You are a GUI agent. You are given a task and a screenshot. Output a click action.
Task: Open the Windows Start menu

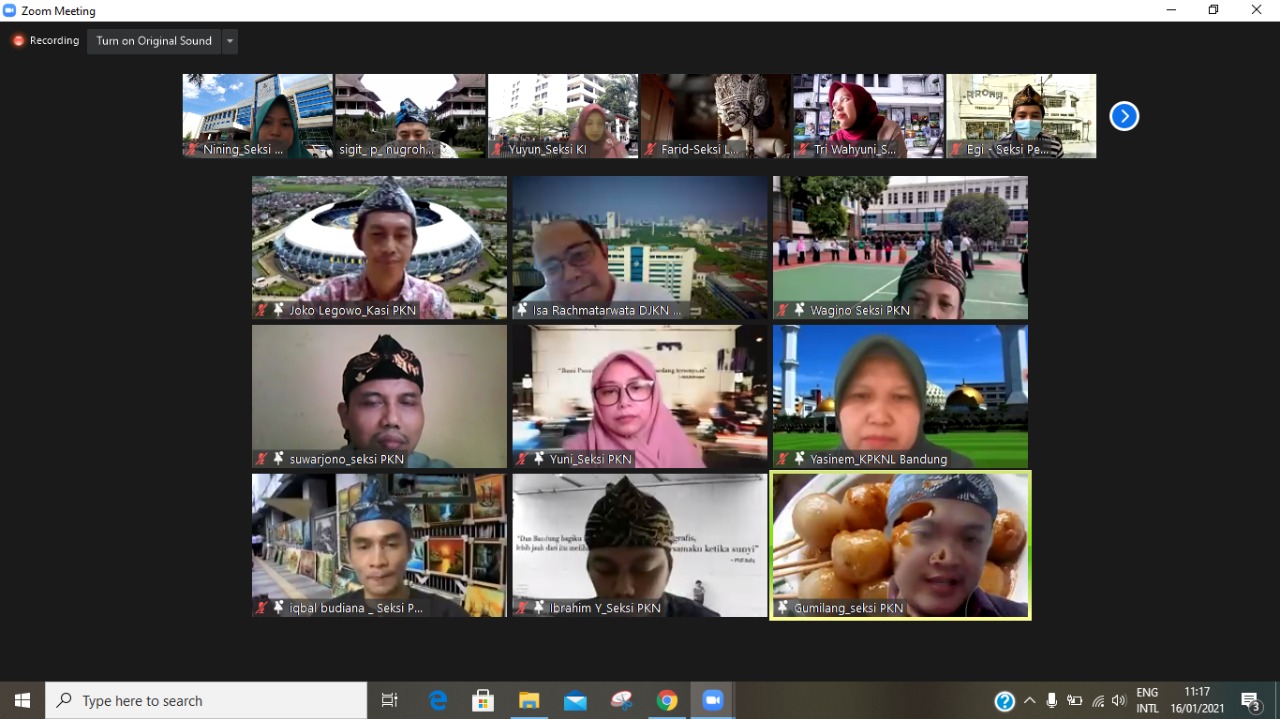[22, 701]
